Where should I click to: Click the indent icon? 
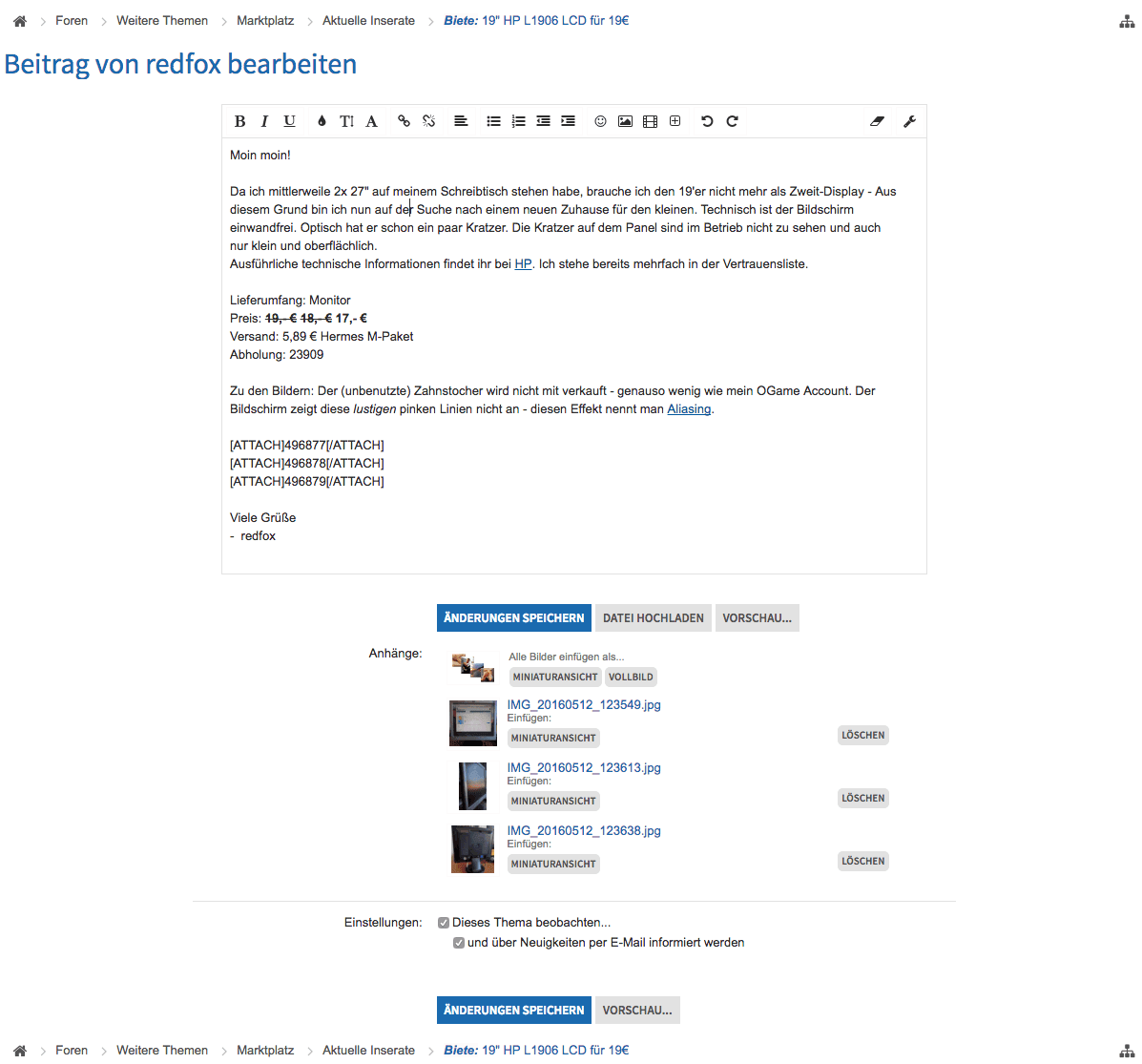(568, 121)
